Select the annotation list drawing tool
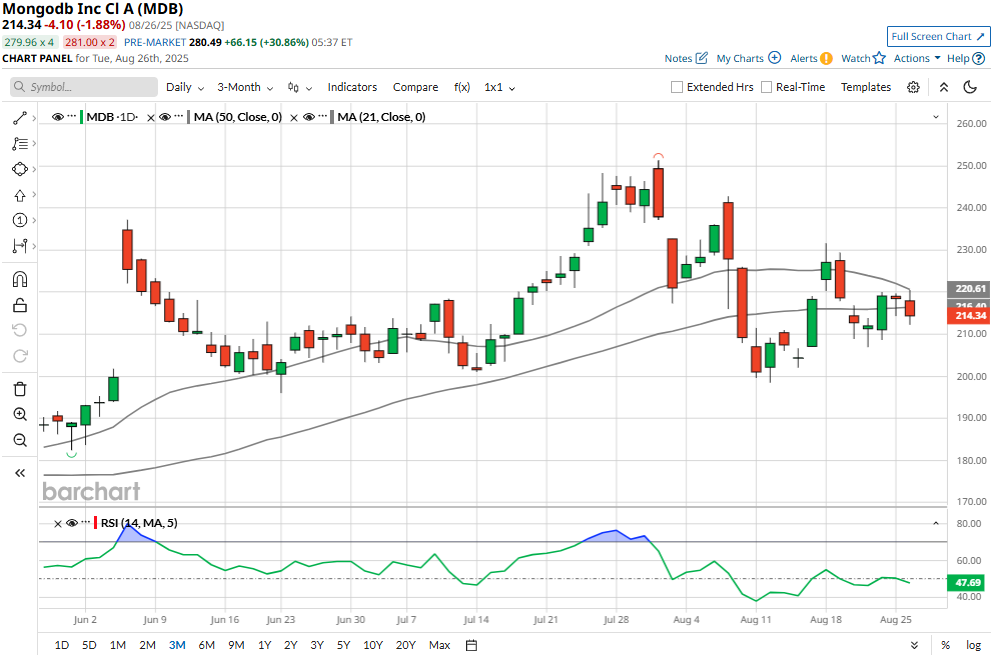This screenshot has width=998, height=655. (x=20, y=144)
